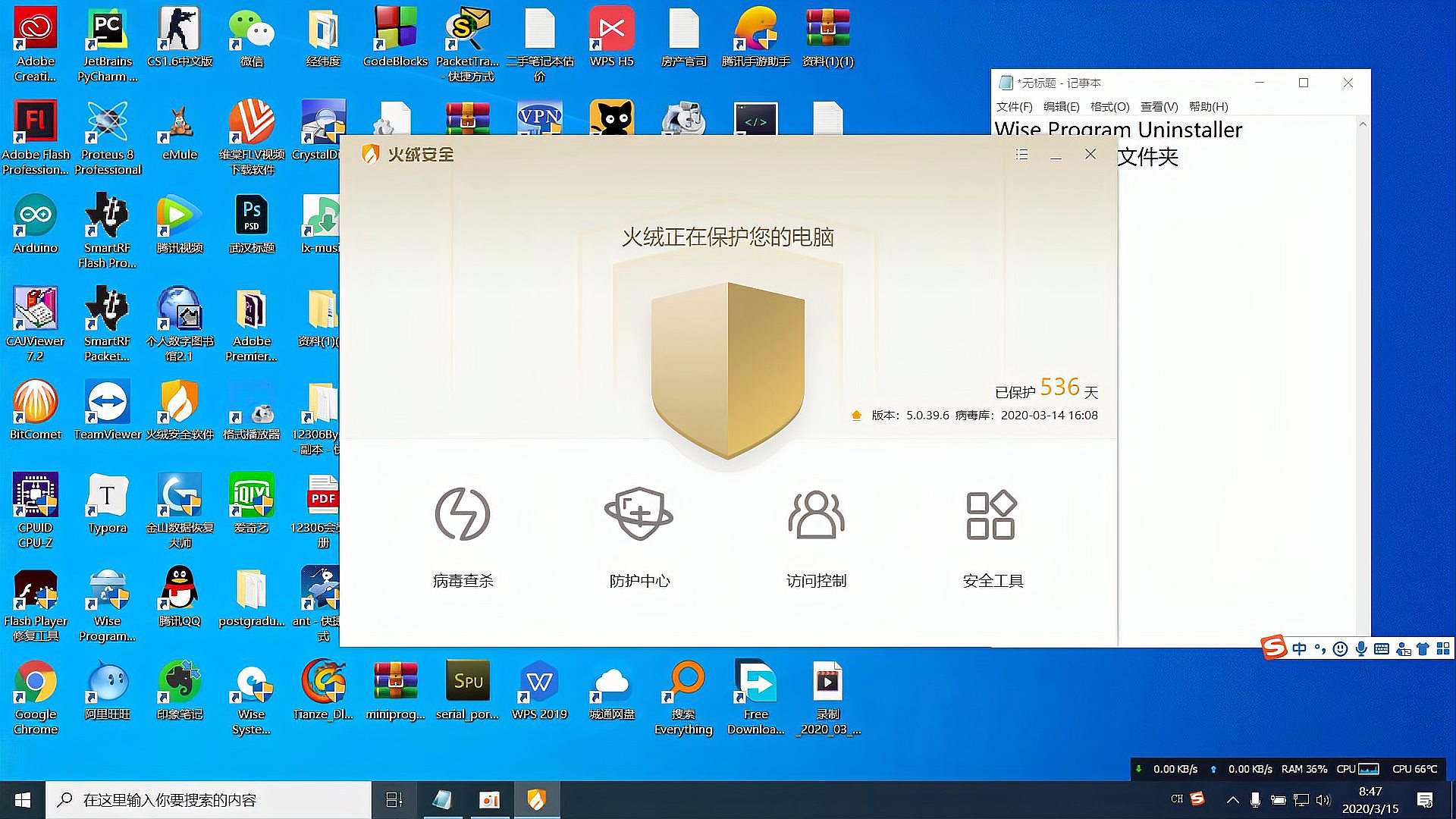
Task: Select CAJViewer 7.2 desktop icon
Action: pyautogui.click(x=36, y=325)
